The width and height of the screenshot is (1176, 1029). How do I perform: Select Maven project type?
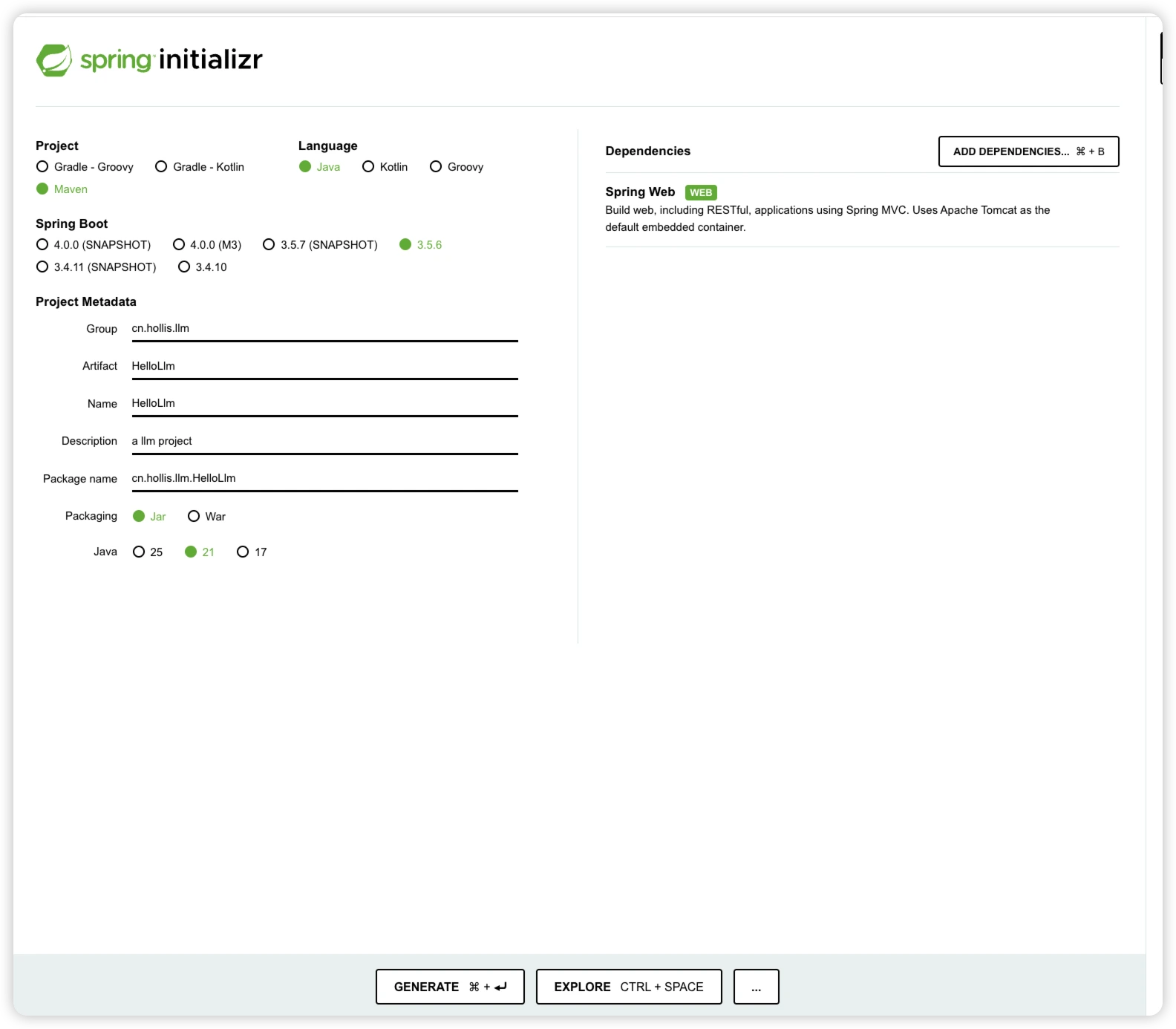point(62,189)
